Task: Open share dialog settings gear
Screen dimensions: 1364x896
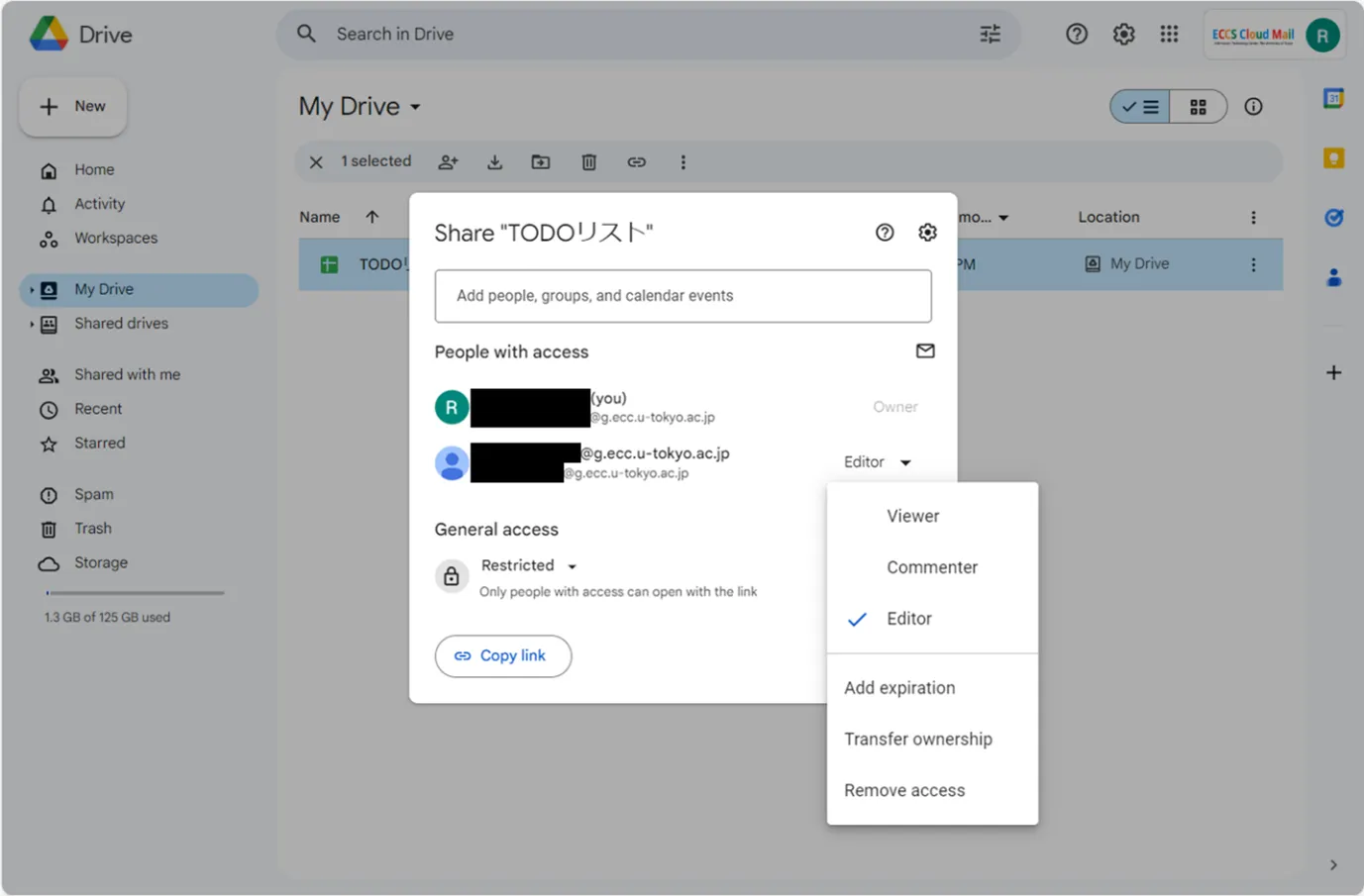Action: (x=927, y=232)
